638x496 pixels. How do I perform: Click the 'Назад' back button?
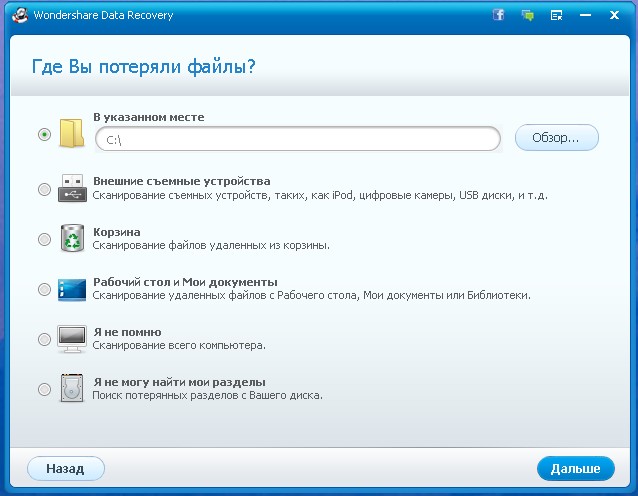(x=66, y=468)
